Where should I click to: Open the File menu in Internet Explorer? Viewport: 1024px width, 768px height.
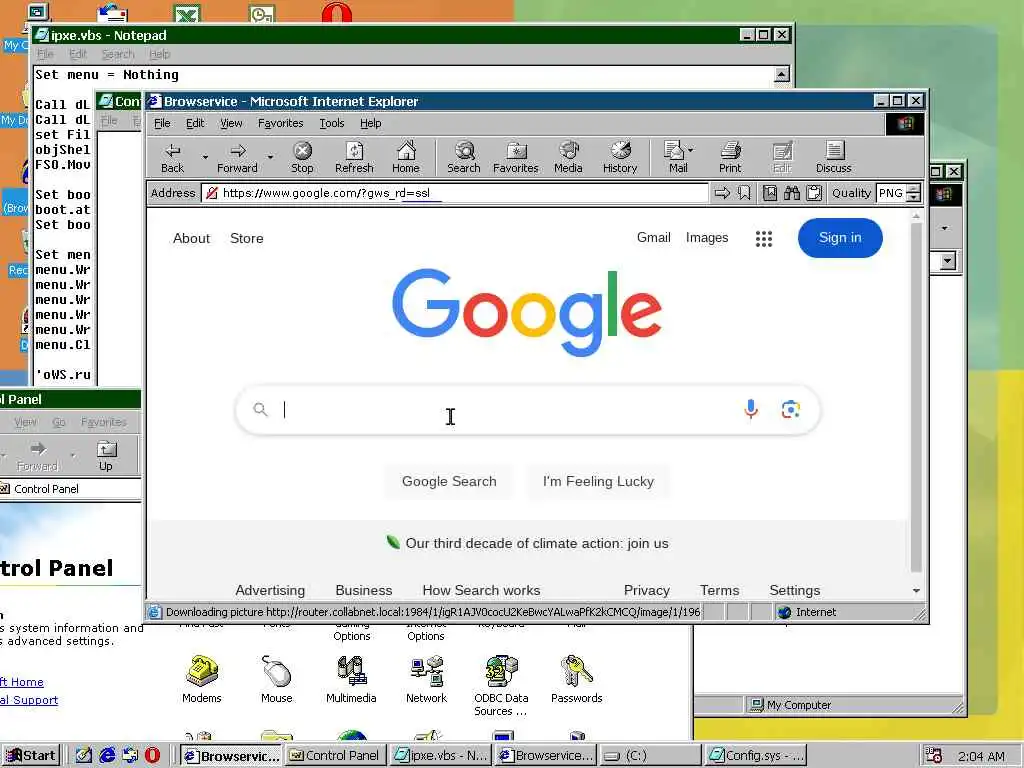click(162, 123)
